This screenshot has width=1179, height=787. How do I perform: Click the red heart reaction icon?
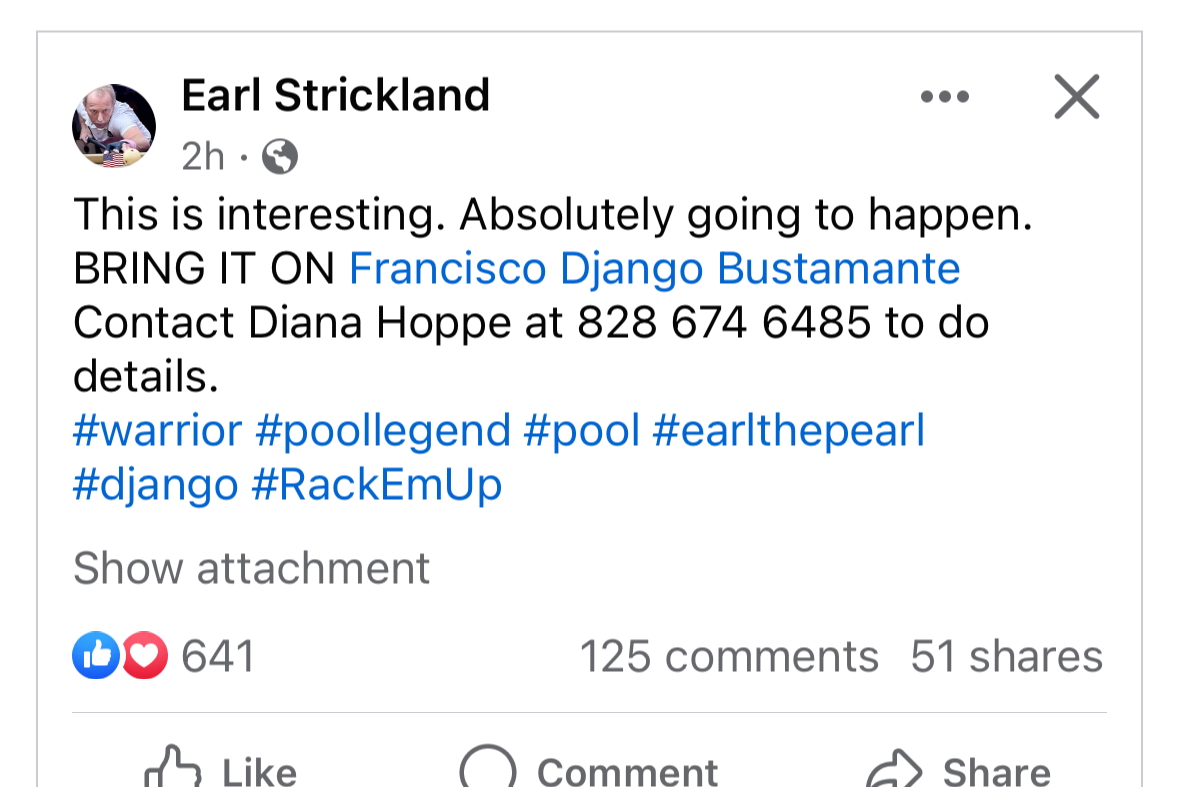146,656
